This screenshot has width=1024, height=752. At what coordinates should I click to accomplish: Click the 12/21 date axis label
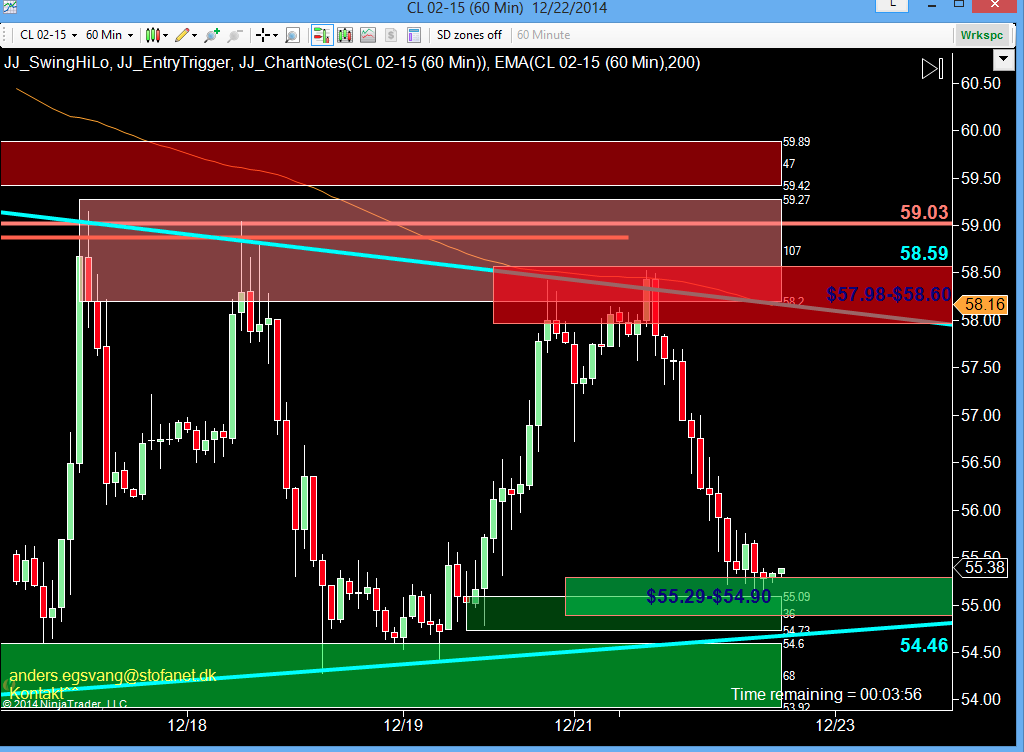coord(573,725)
